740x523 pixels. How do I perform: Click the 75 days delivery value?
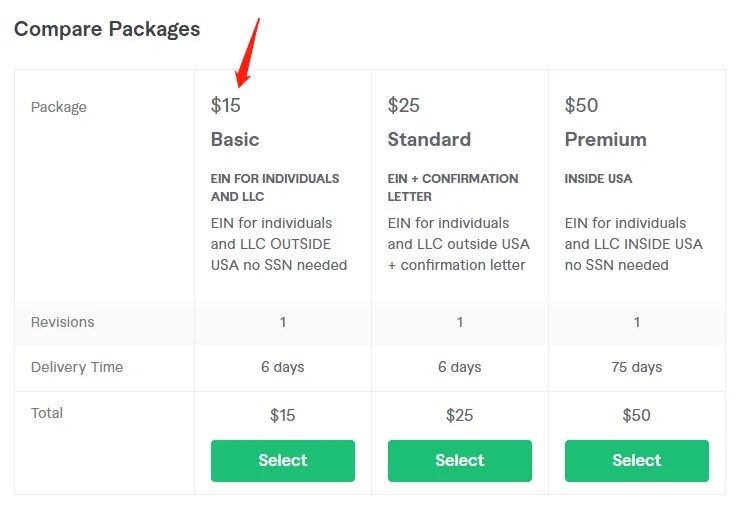(637, 367)
